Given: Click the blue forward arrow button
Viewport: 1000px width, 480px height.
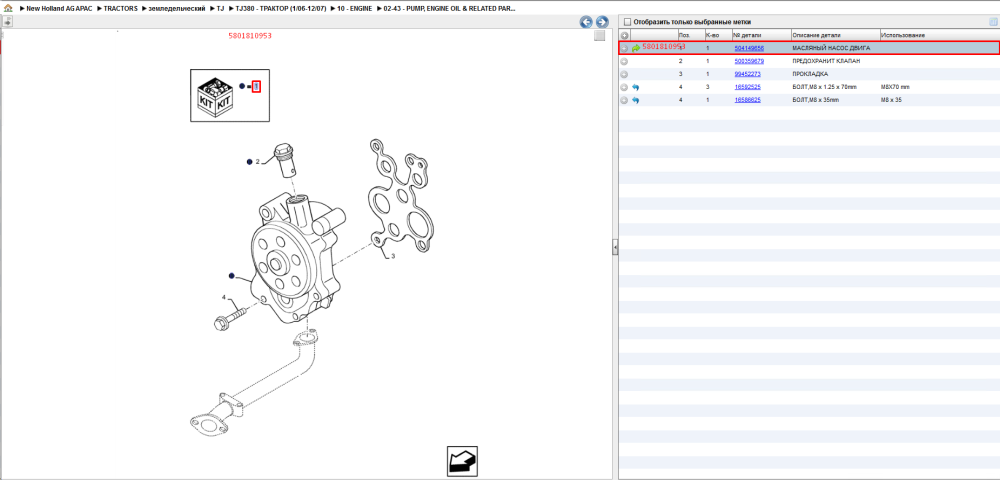Looking at the screenshot, I should (x=601, y=22).
